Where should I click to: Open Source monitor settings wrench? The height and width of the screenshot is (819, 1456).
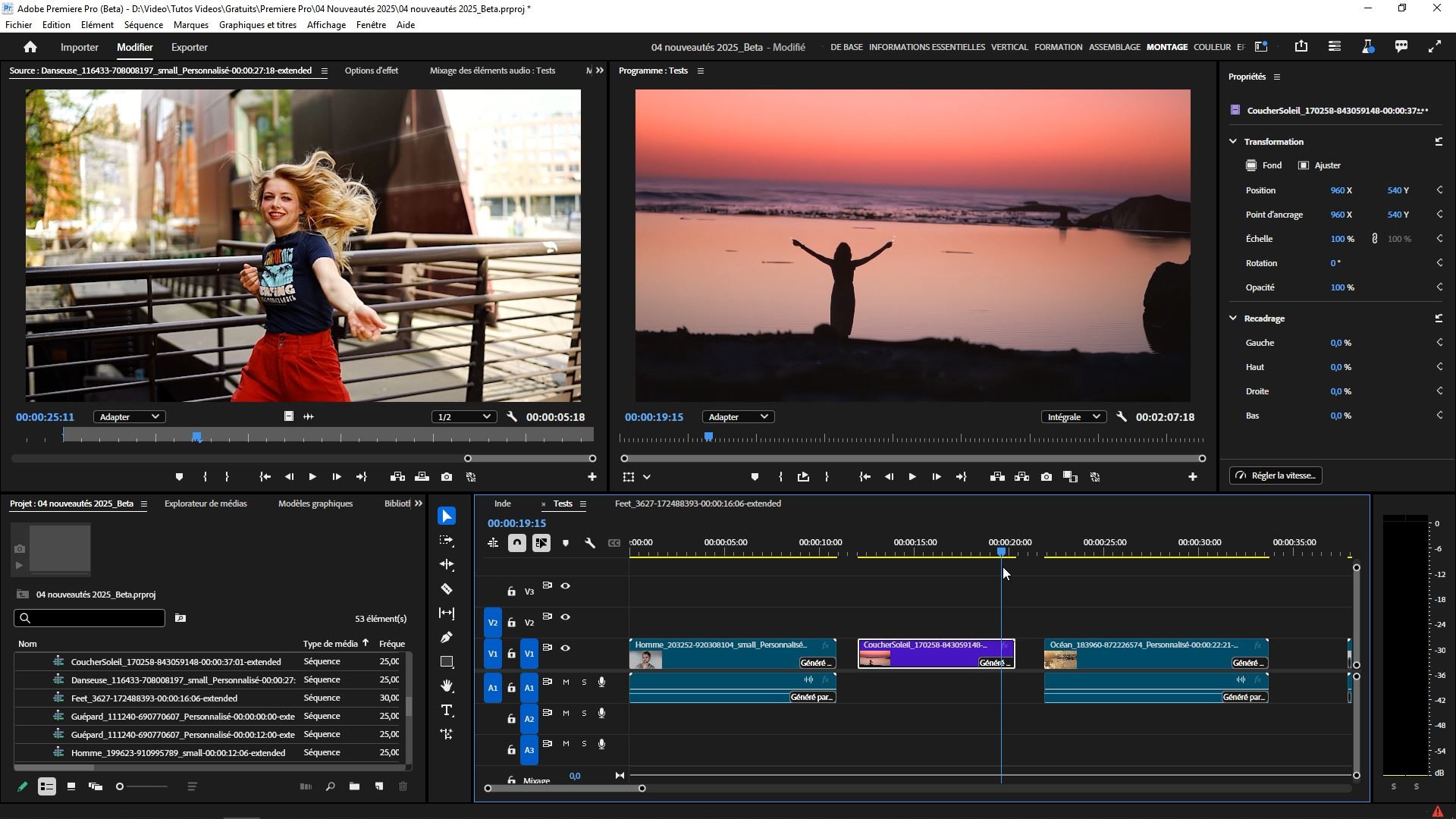(512, 417)
